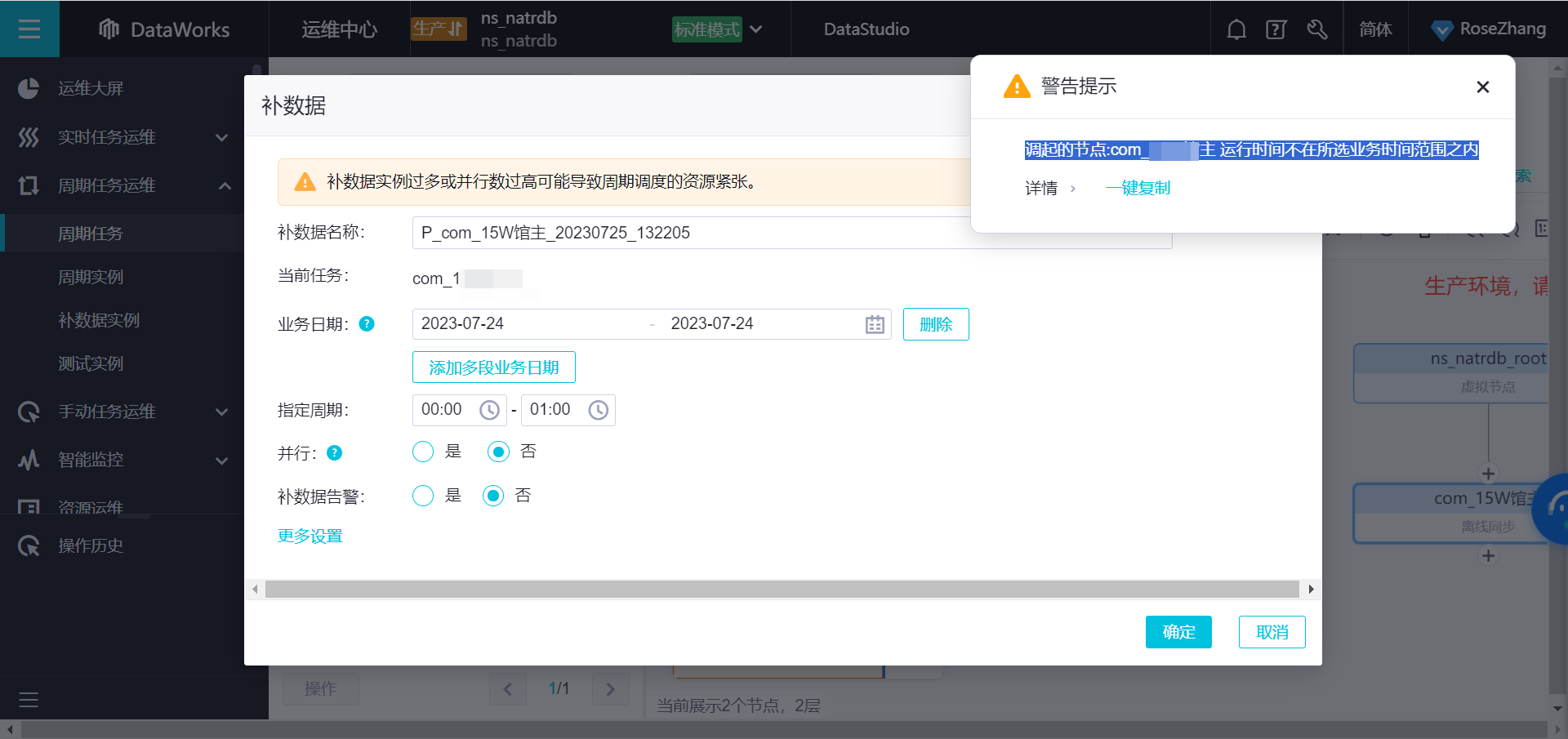Click the RoseZhang user avatar icon
This screenshot has height=739, width=1568.
click(x=1442, y=30)
